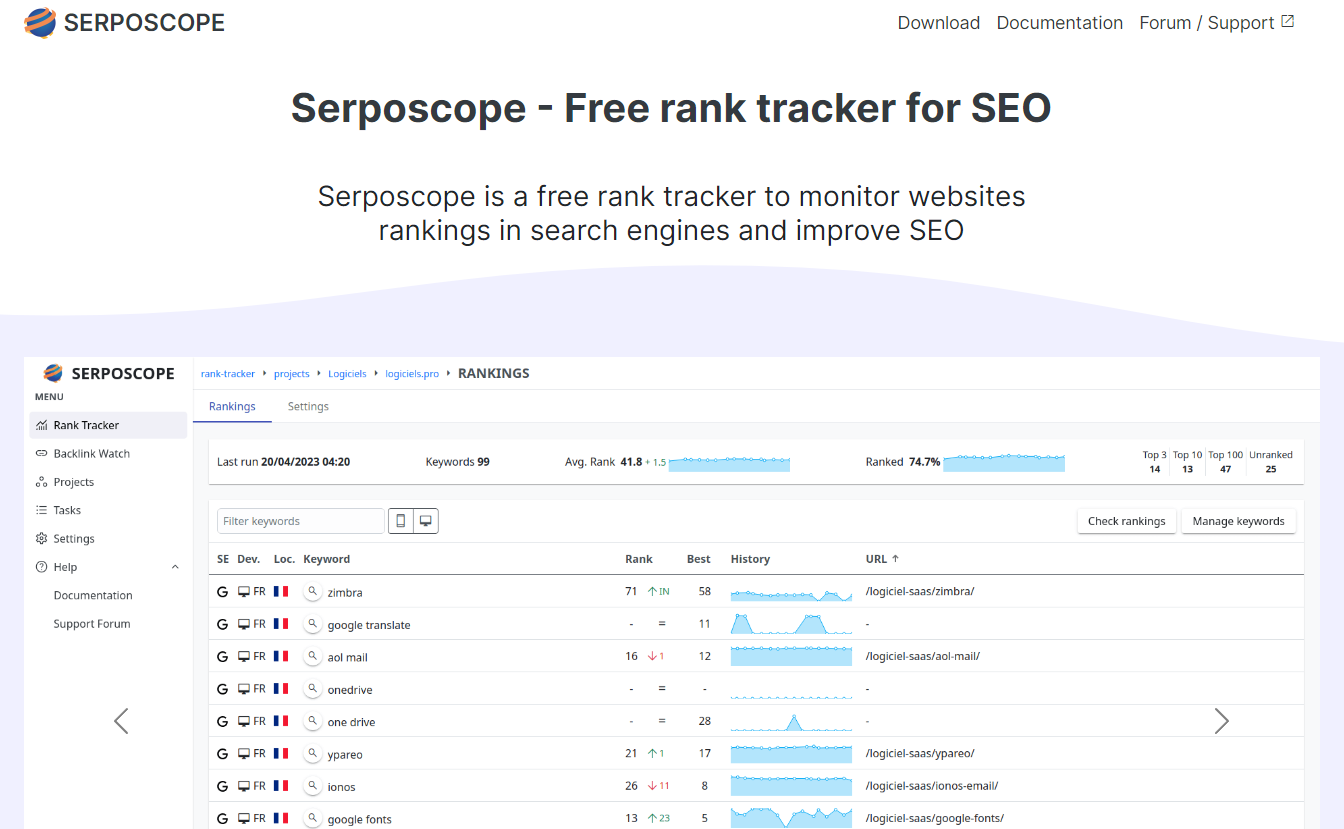1344x829 pixels.
Task: Click the Help question mark icon
Action: click(x=39, y=566)
